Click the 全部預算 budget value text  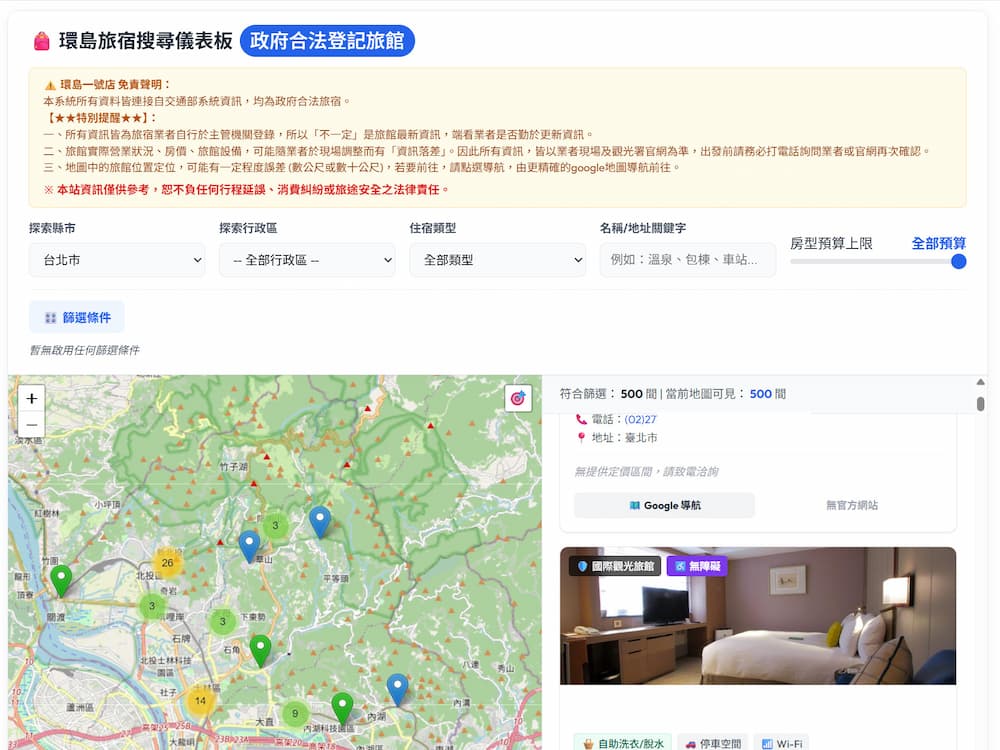[x=938, y=243]
